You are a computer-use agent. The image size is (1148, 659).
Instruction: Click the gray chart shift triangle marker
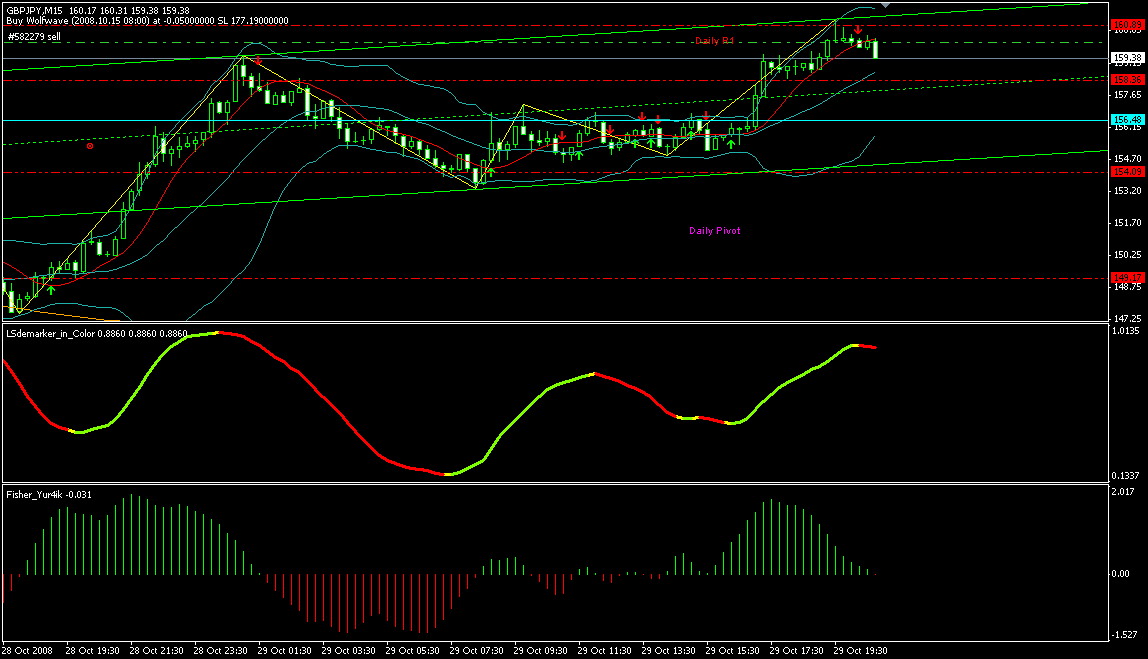[884, 6]
